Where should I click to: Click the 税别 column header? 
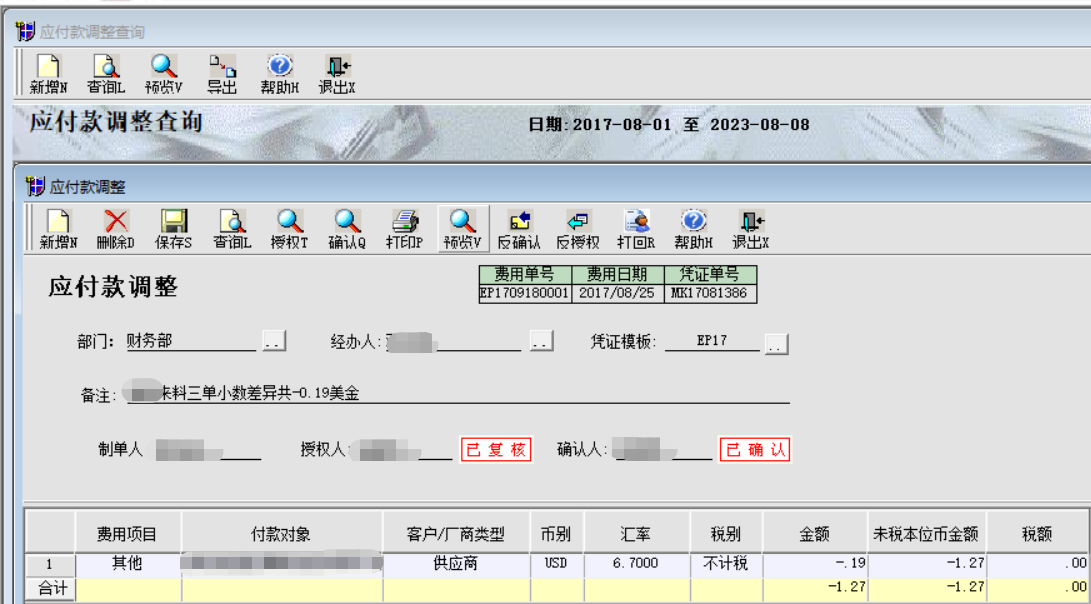[x=726, y=534]
